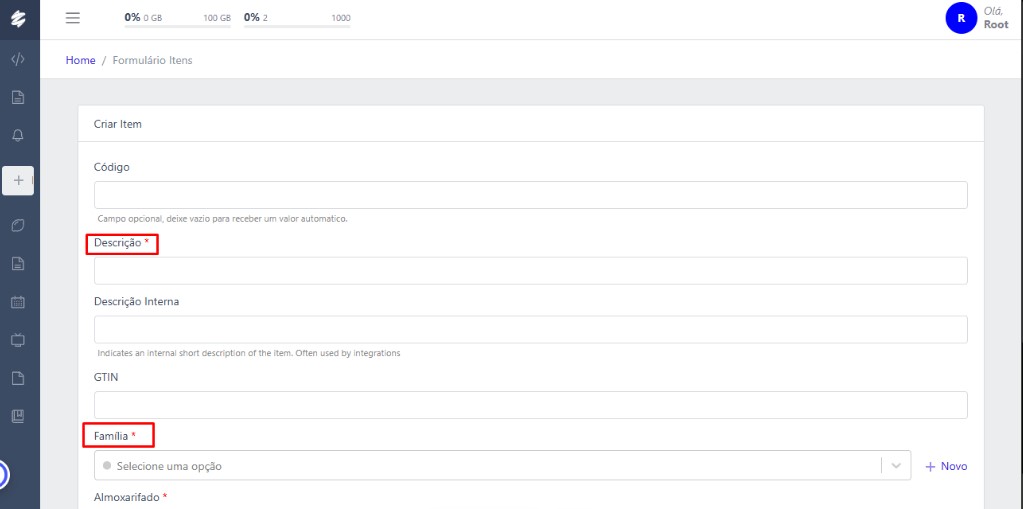Click into the Descrição input field
Screen dimensions: 1023x509
point(530,271)
